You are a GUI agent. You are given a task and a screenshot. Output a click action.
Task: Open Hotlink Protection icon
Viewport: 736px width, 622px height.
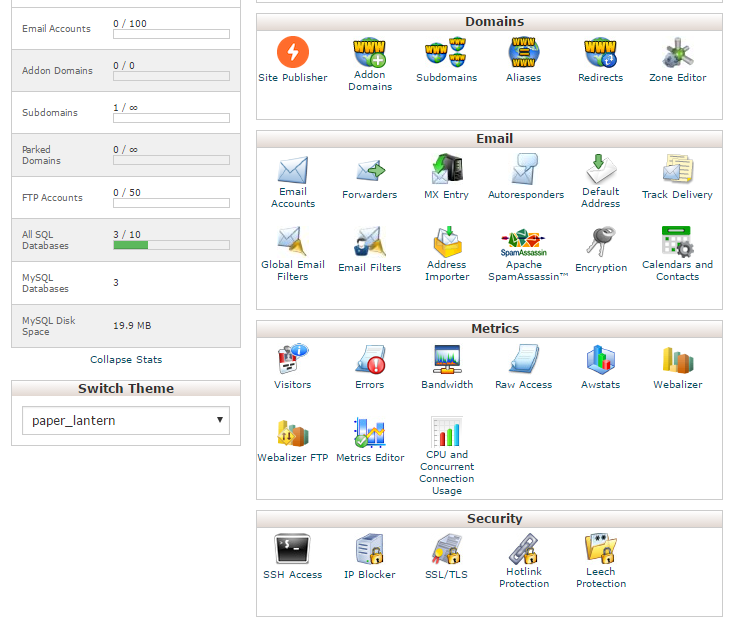coord(524,550)
